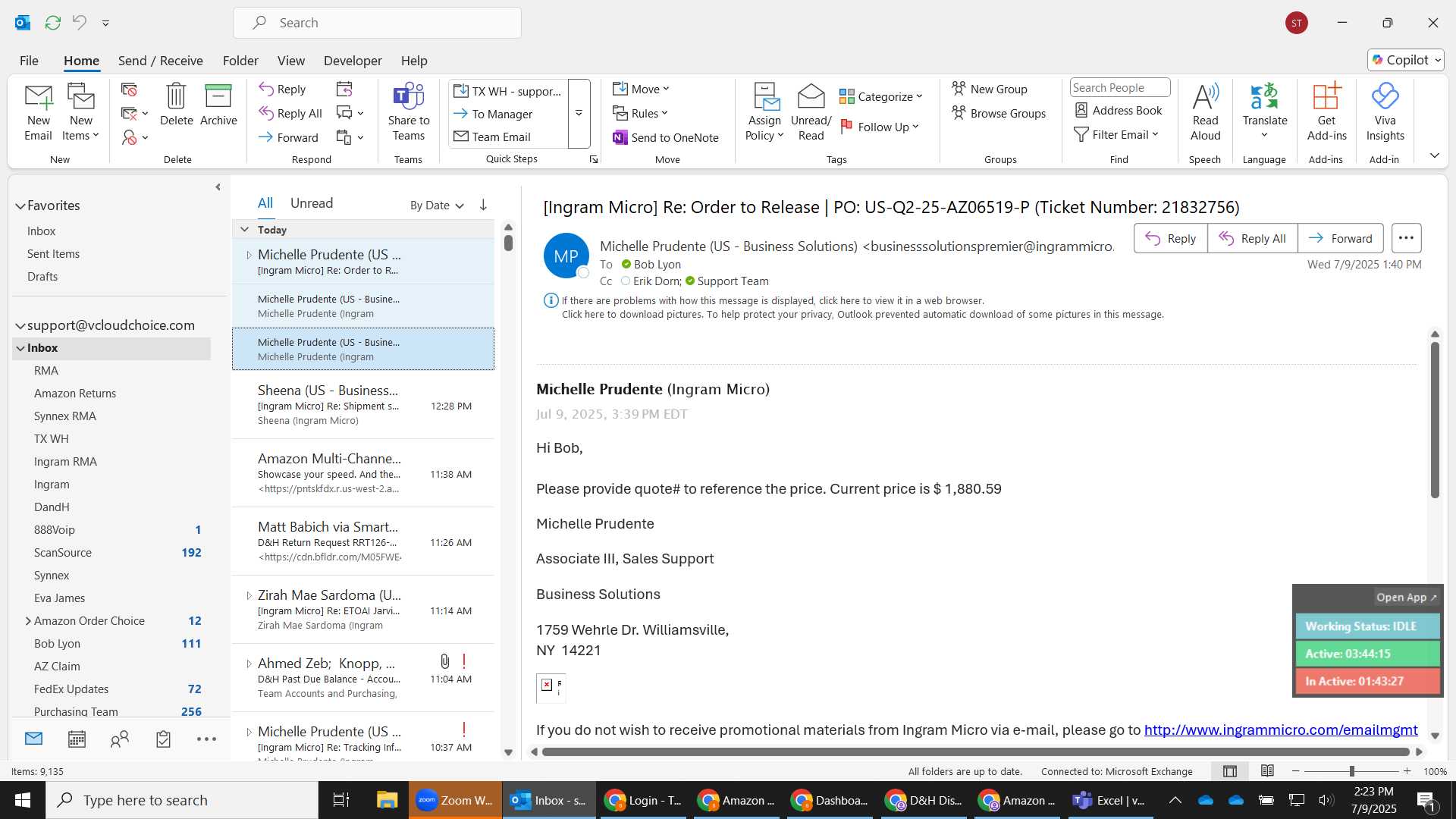Click Reply button in reading pane
Viewport: 1456px width, 819px height.
pyautogui.click(x=1171, y=238)
